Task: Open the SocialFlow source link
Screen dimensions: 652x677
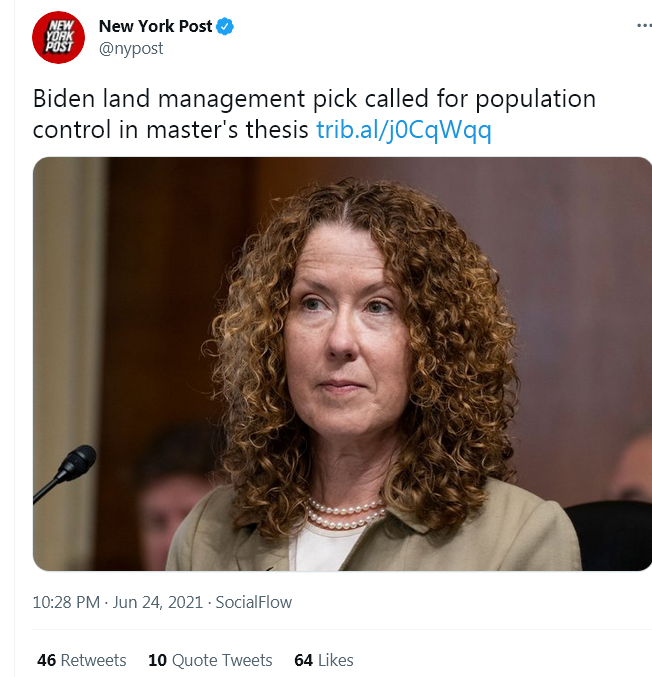Action: (253, 602)
